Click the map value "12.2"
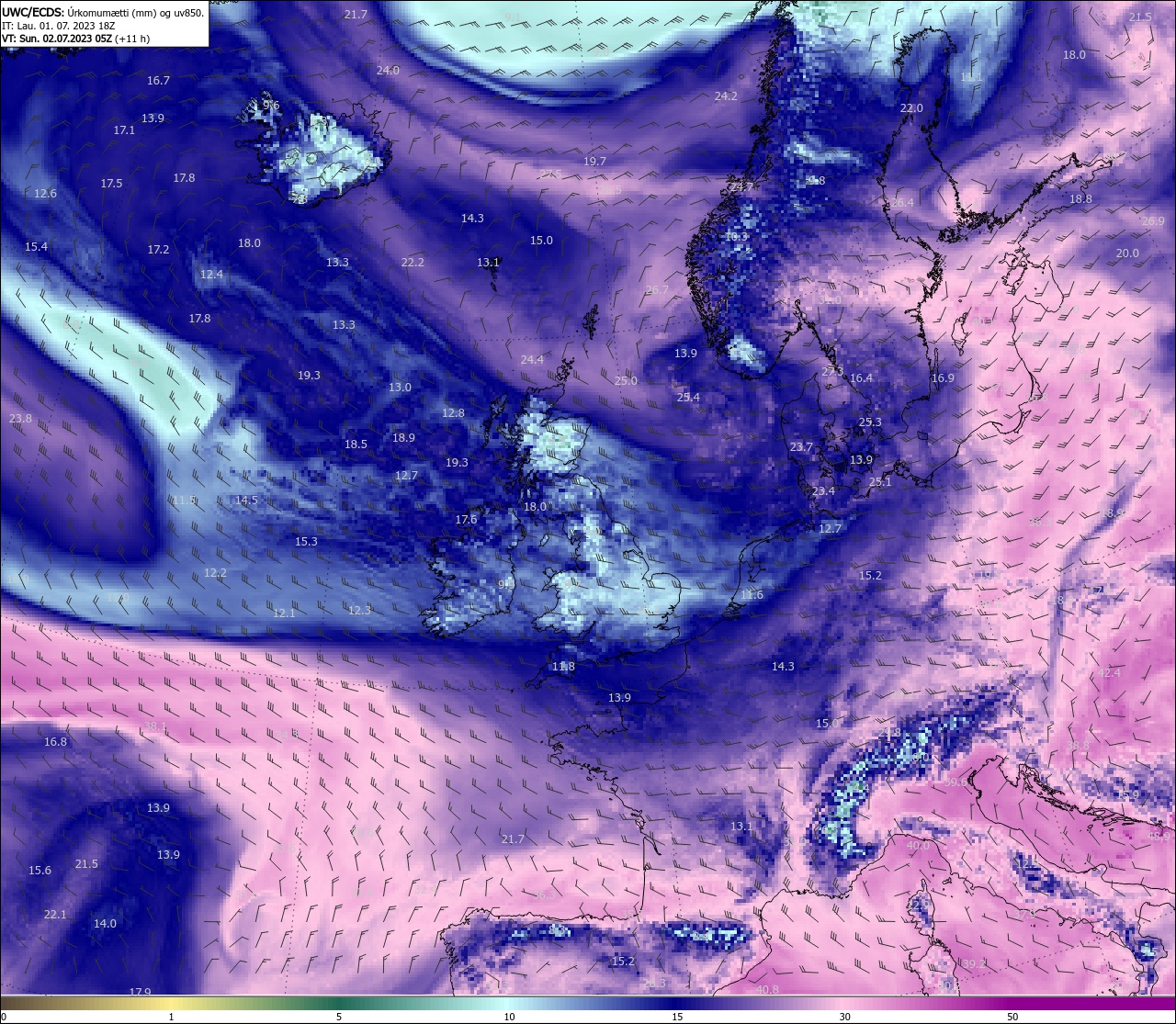Image resolution: width=1176 pixels, height=1024 pixels. pyautogui.click(x=215, y=573)
